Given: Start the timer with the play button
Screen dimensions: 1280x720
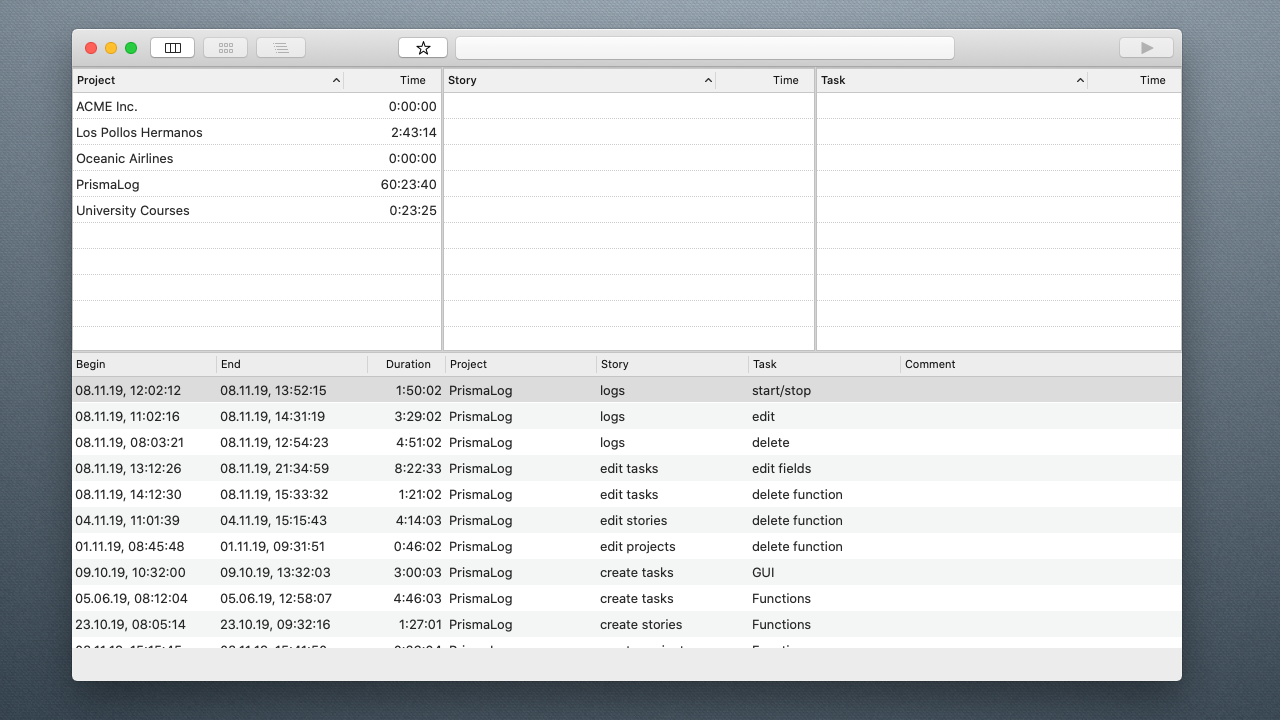Looking at the screenshot, I should [1147, 48].
